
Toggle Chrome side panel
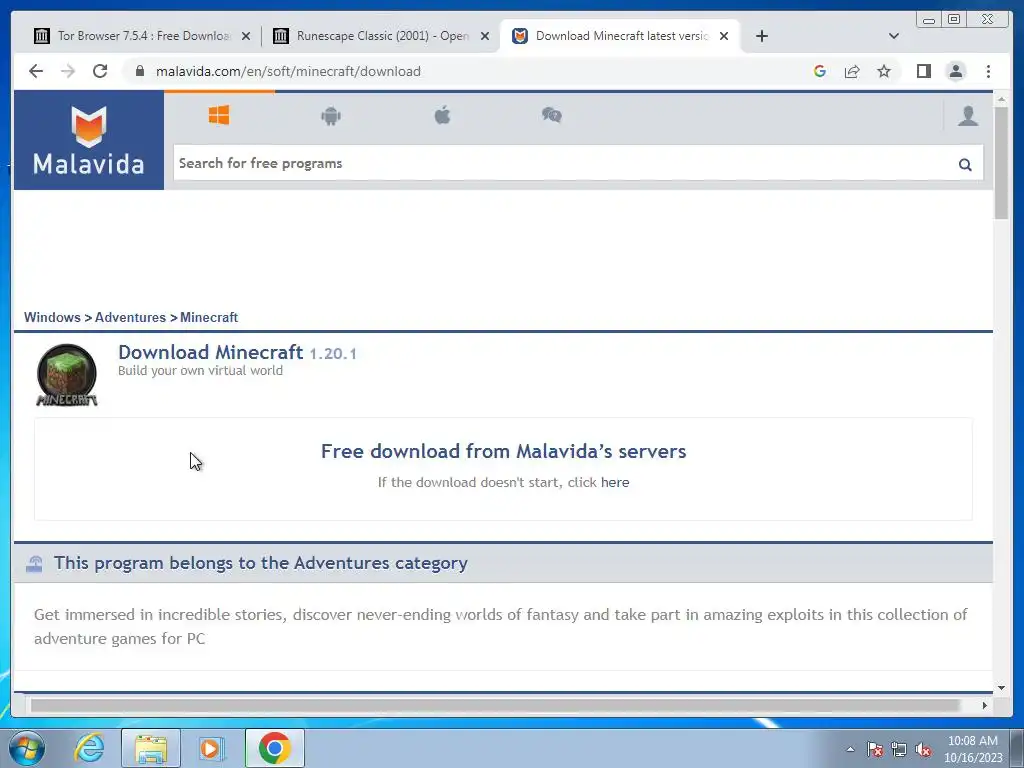coord(923,71)
